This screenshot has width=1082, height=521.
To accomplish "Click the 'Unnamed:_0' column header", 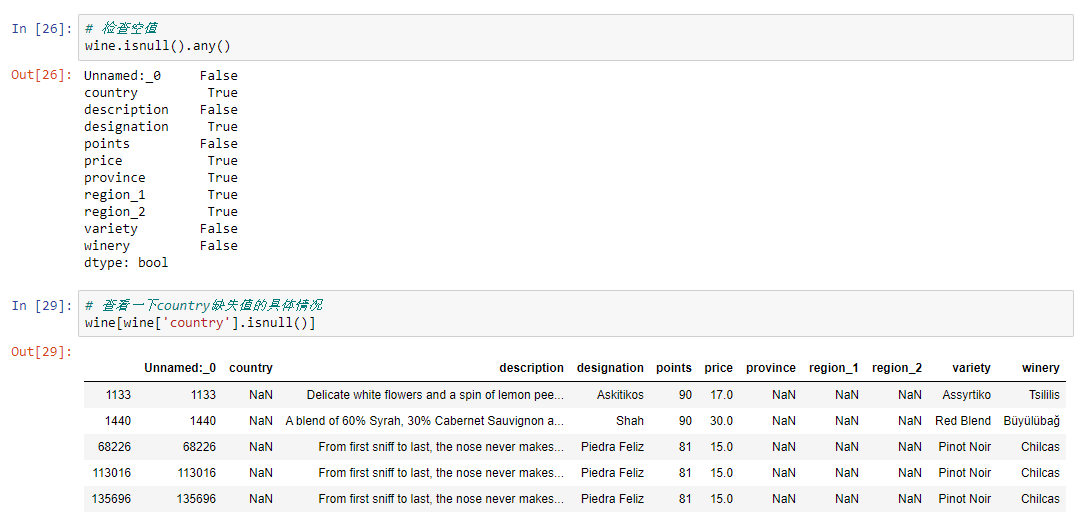I will tap(180, 368).
